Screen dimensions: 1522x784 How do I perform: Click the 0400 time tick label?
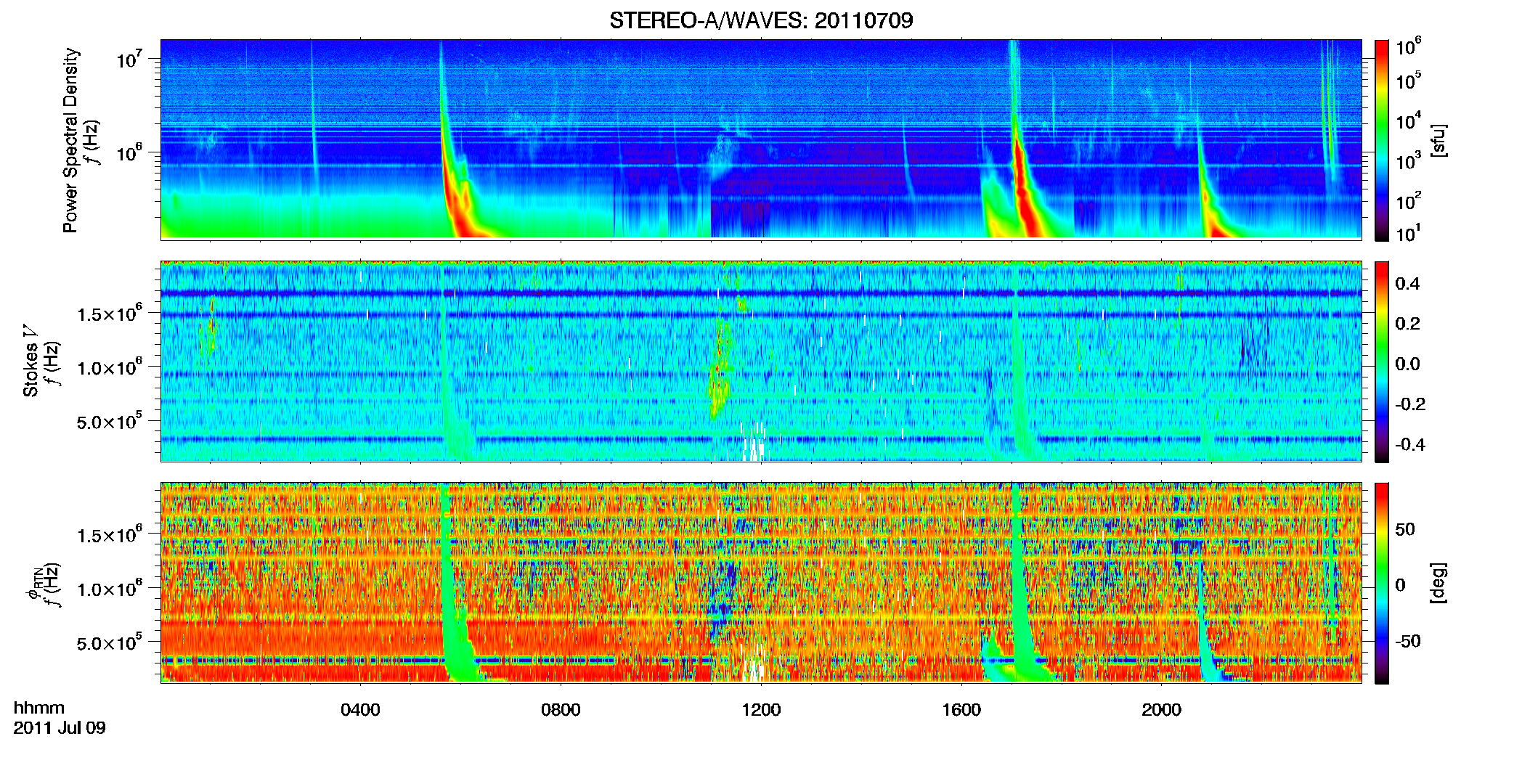[x=360, y=710]
